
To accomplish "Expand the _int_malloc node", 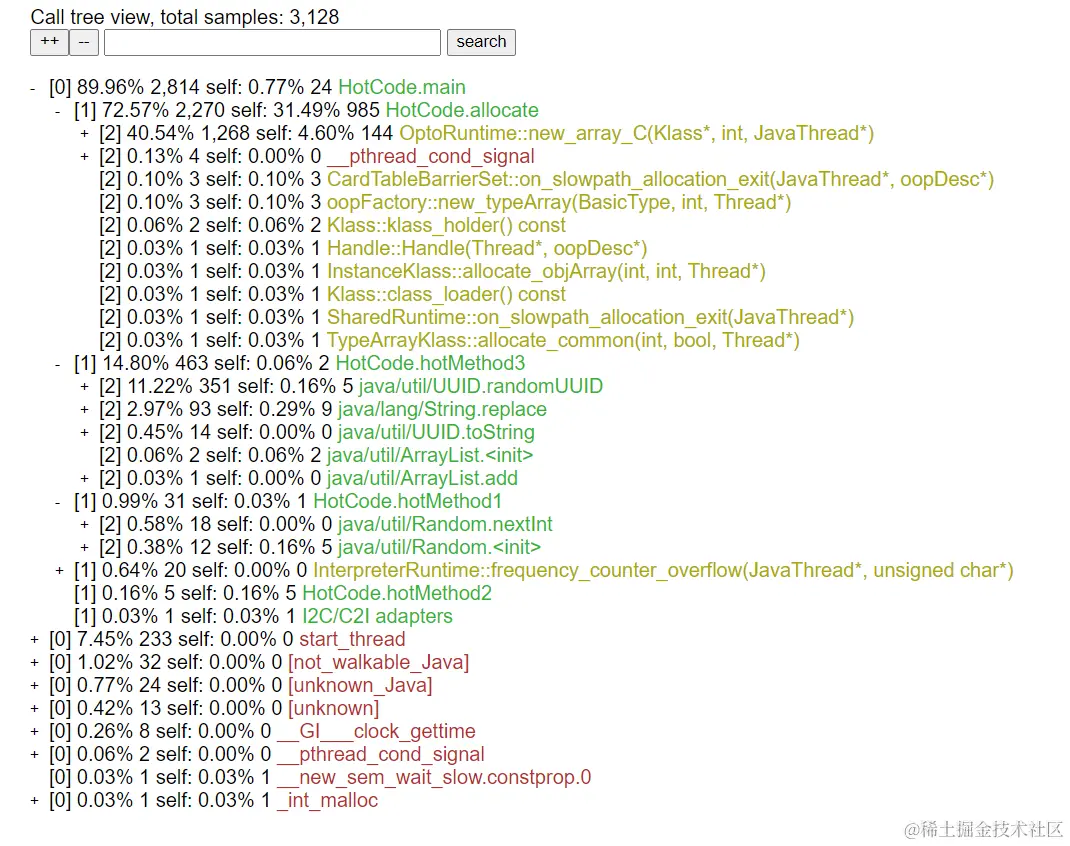I will point(33,800).
